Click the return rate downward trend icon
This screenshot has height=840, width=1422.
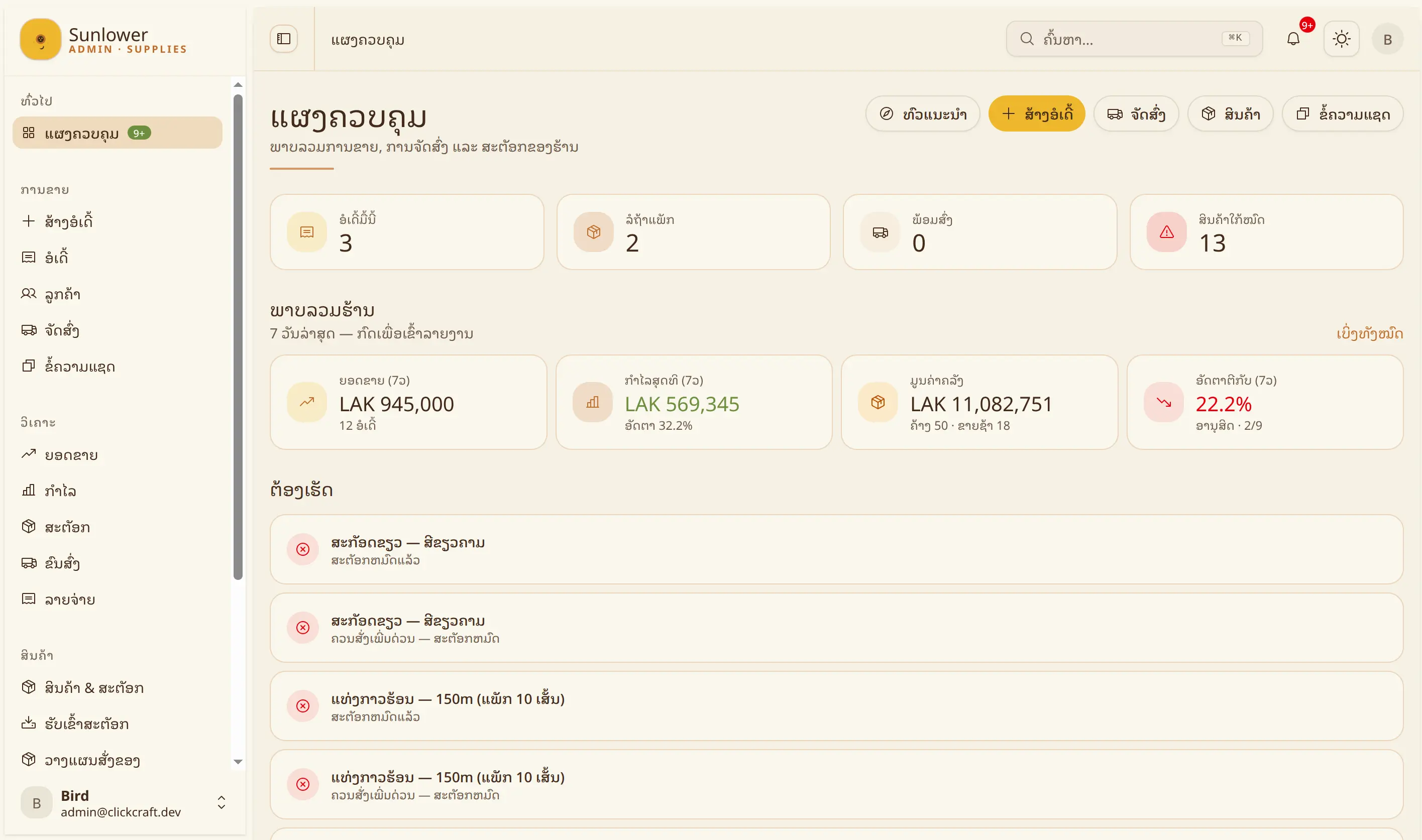pyautogui.click(x=1164, y=403)
